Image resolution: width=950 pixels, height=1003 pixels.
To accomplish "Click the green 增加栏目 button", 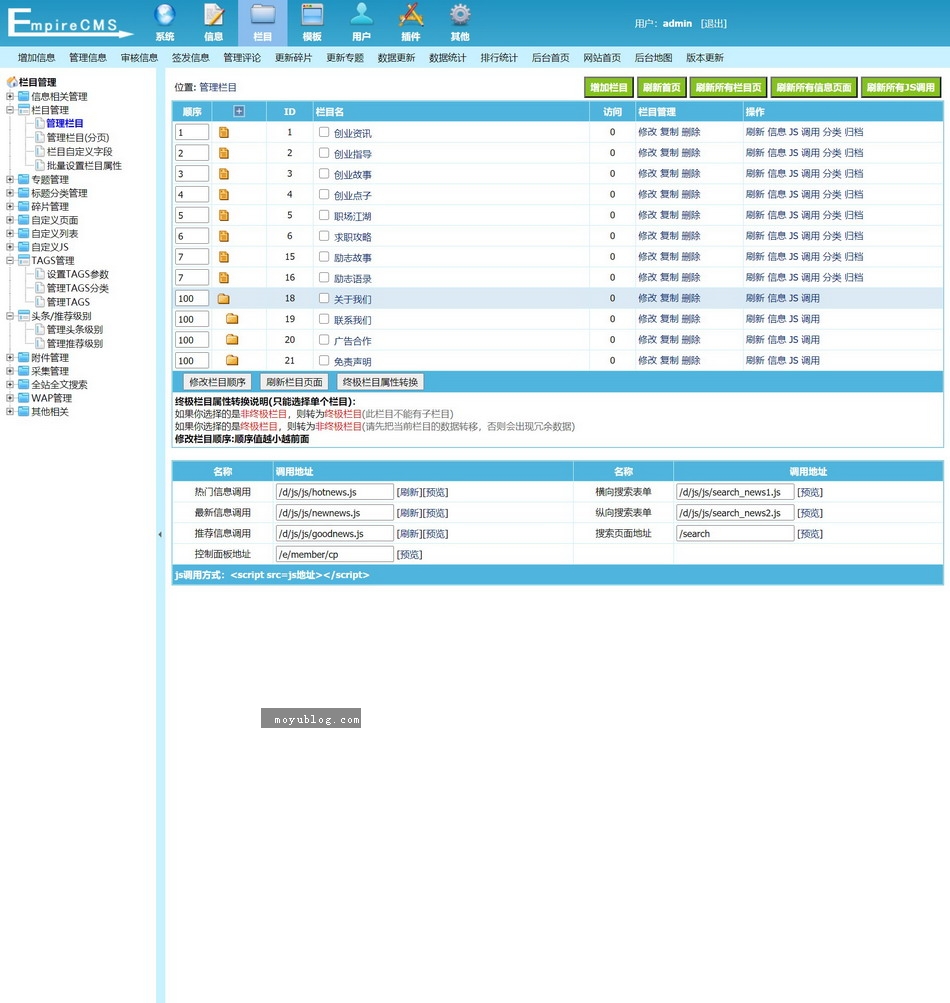I will pyautogui.click(x=609, y=88).
